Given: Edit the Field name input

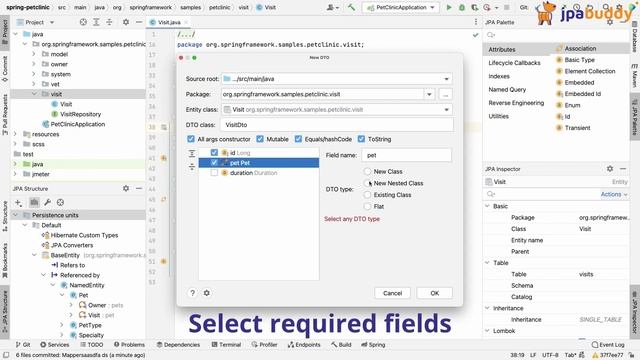Looking at the screenshot, I should coord(407,155).
